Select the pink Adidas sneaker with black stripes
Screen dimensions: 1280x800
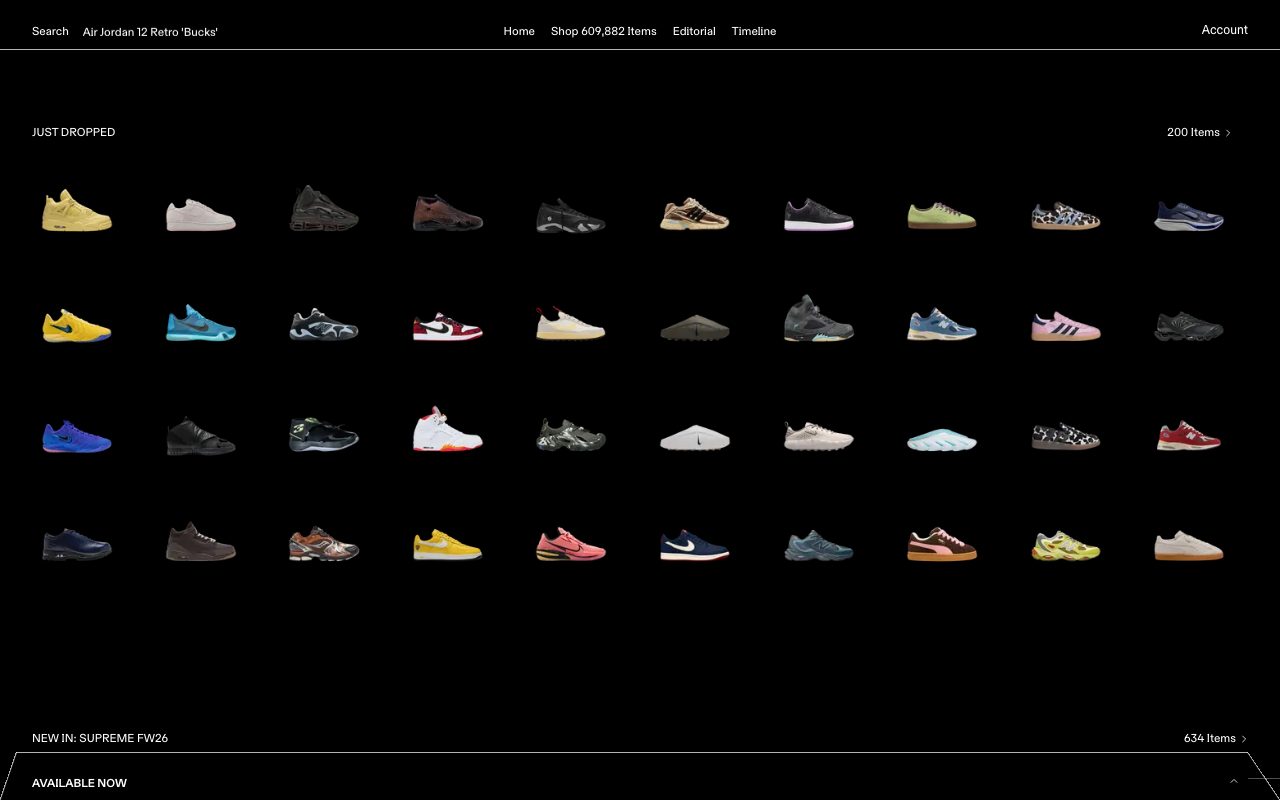(1065, 327)
